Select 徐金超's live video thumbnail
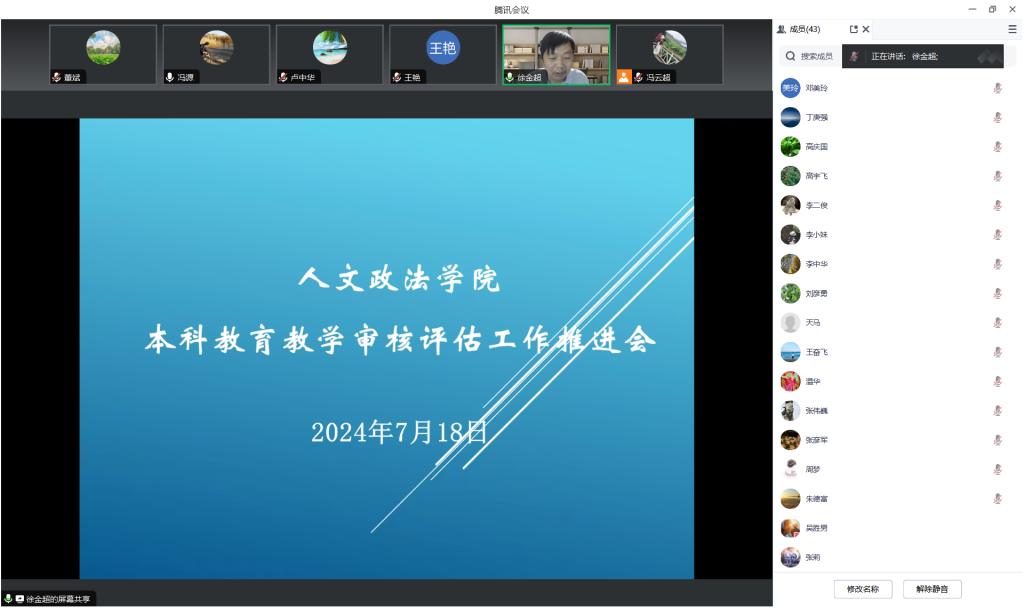 pyautogui.click(x=556, y=54)
